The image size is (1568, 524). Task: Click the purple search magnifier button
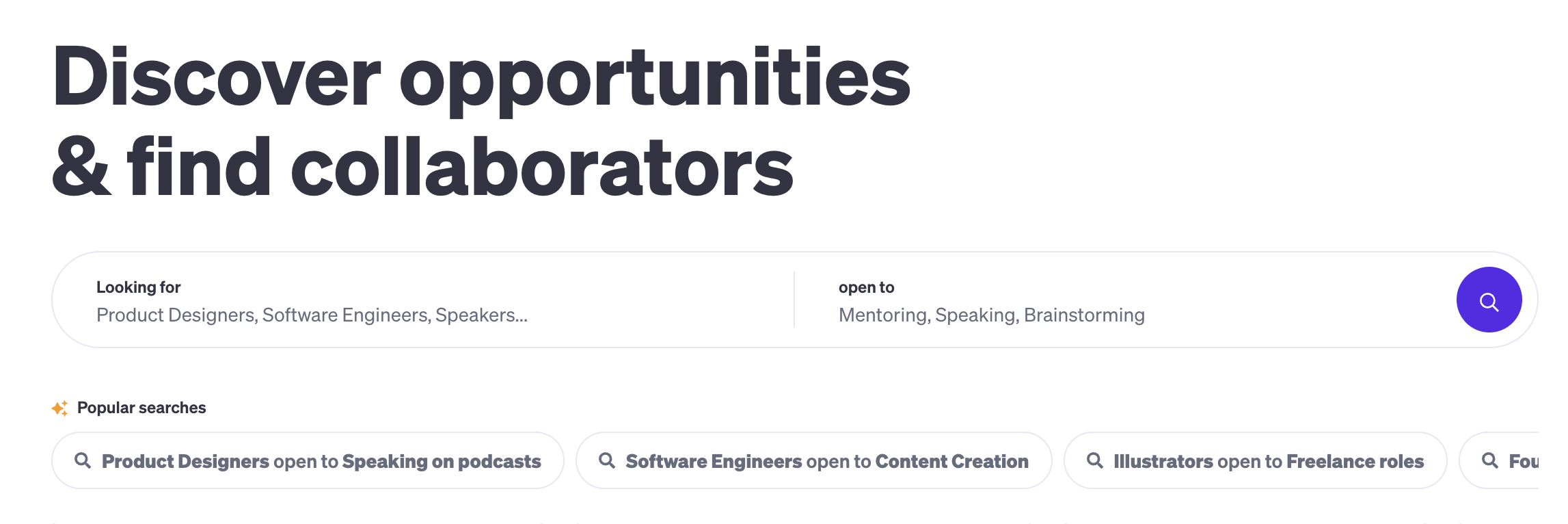pos(1489,300)
